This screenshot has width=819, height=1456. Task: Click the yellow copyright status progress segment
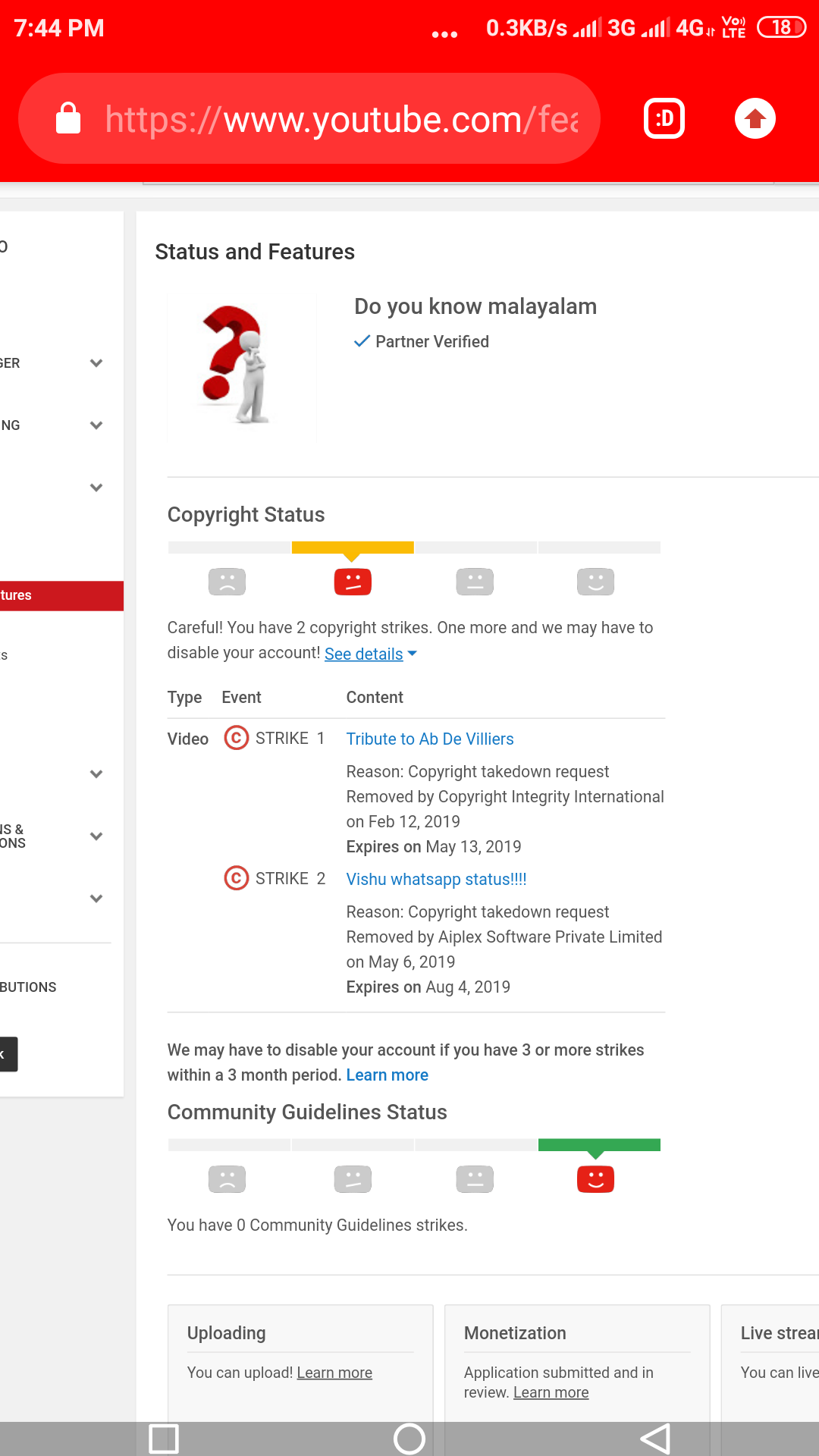353,548
